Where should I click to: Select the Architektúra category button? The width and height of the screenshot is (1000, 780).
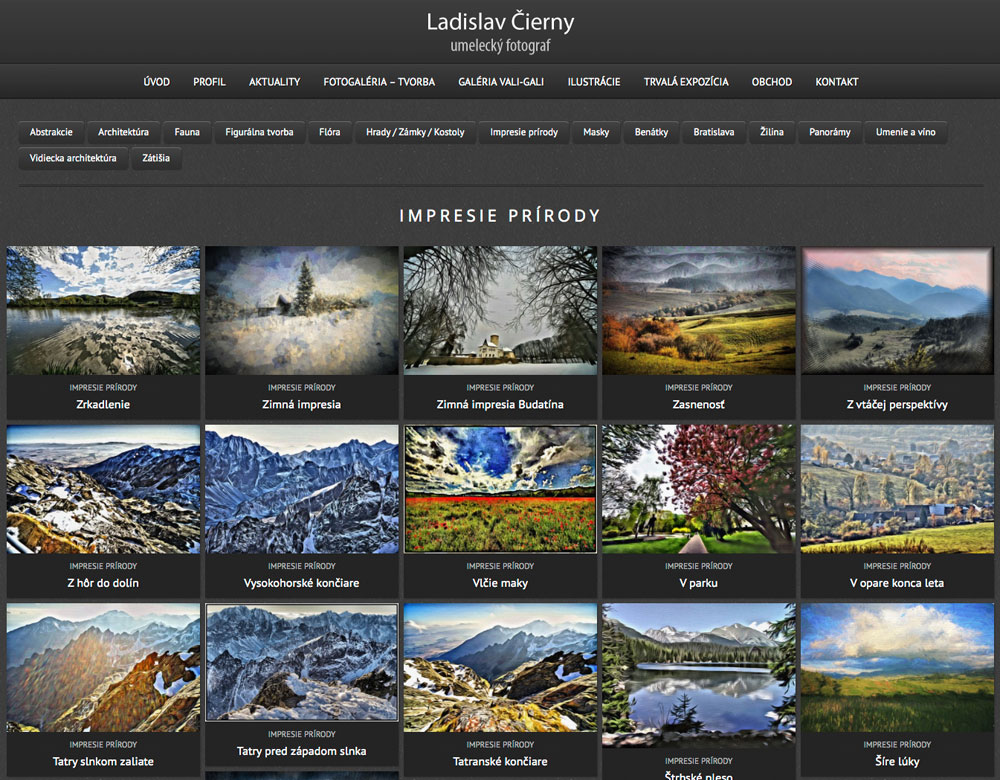(x=123, y=132)
